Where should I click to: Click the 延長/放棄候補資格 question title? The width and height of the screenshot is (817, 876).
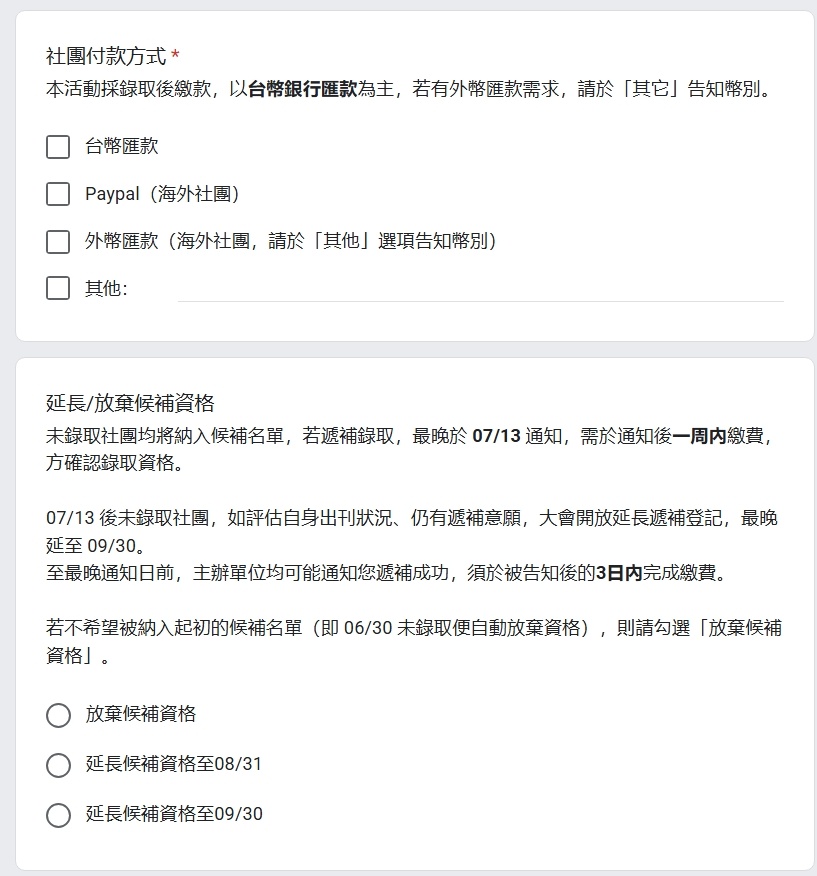pos(130,403)
